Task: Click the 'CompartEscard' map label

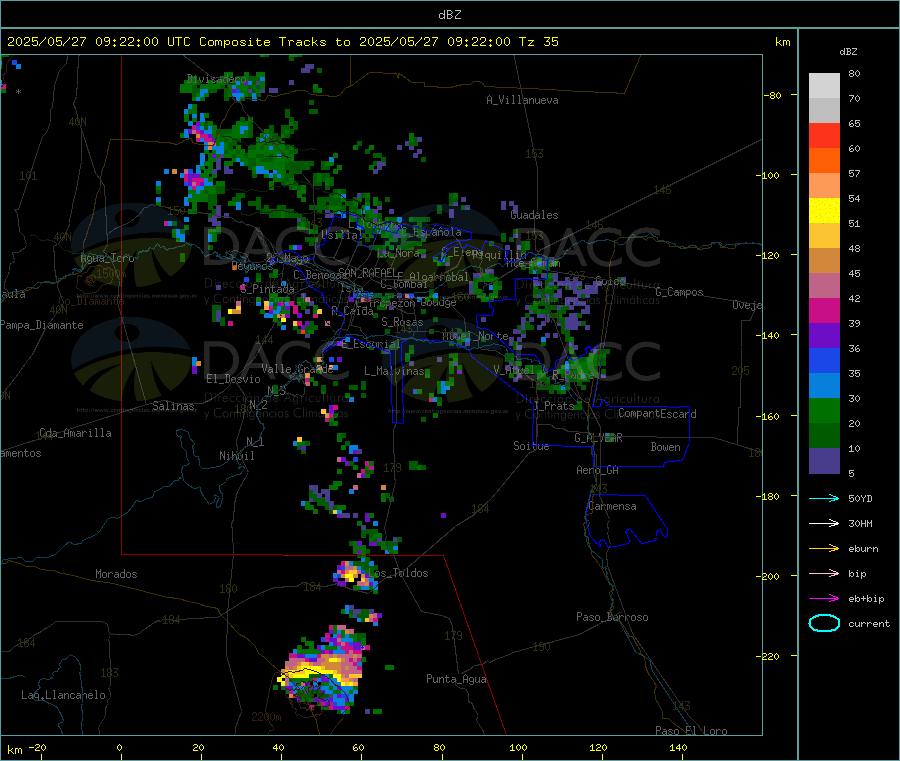Action: (657, 414)
